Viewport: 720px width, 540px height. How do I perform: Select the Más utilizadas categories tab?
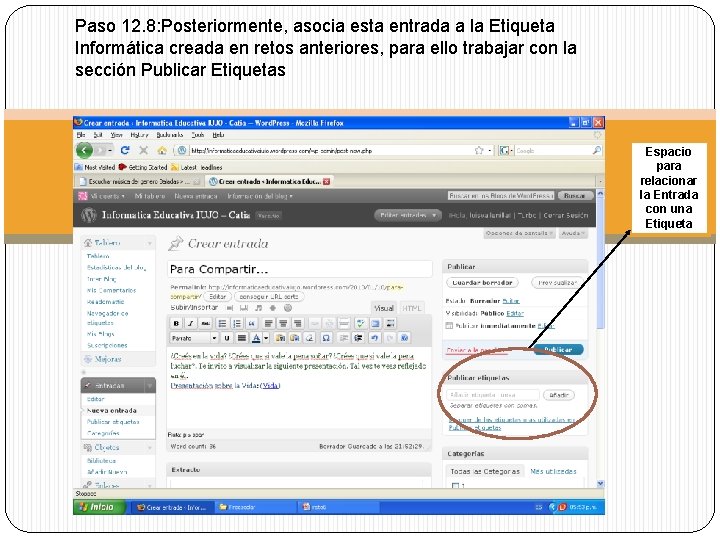click(x=553, y=472)
